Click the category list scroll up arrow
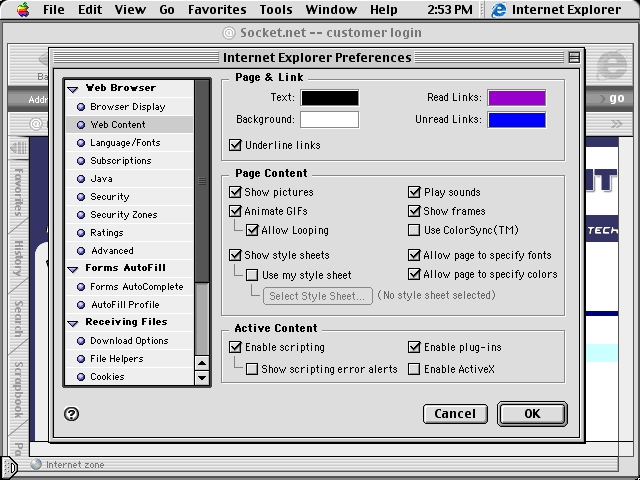The height and width of the screenshot is (480, 640). [202, 362]
